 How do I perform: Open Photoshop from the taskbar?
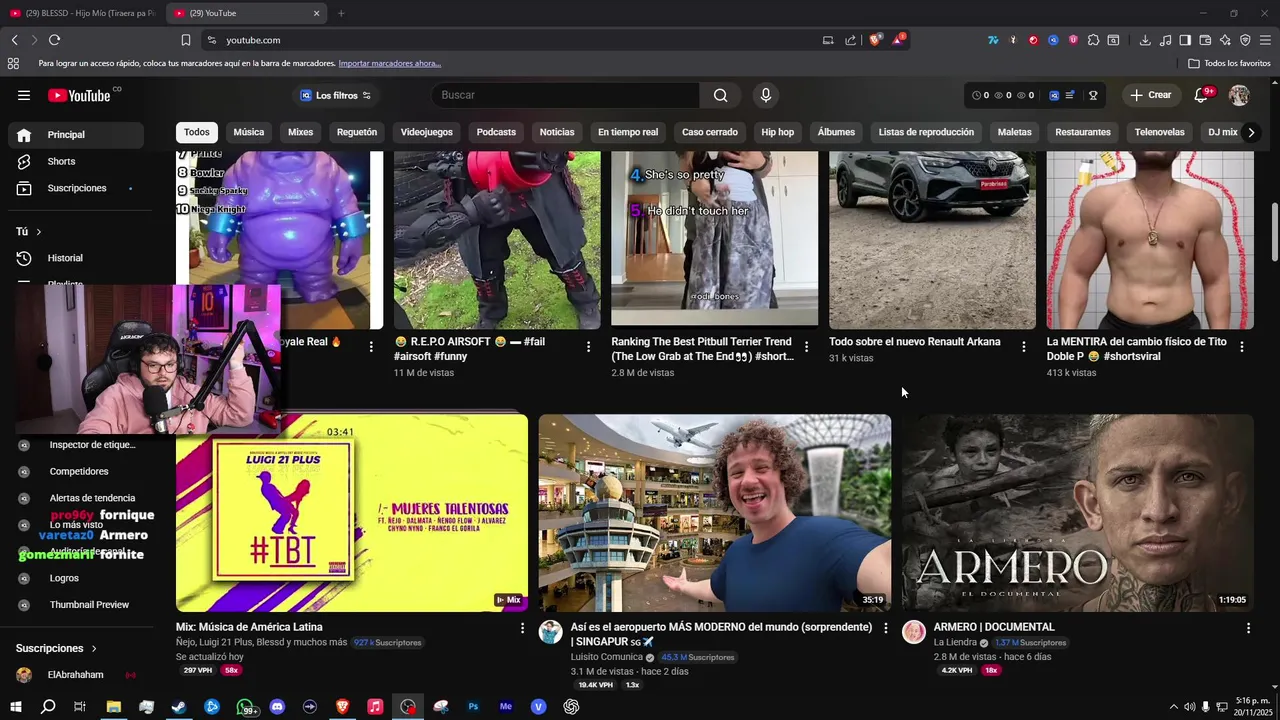pos(473,706)
